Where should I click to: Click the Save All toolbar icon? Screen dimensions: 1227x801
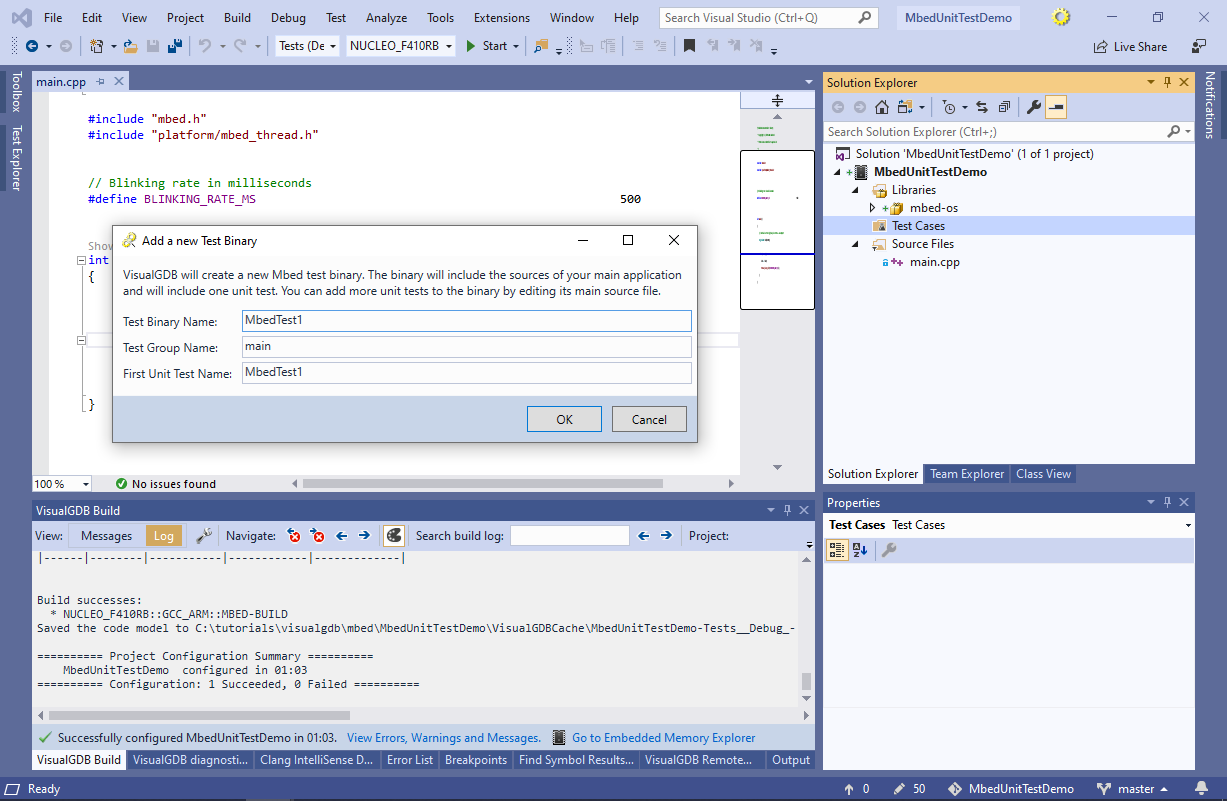[174, 46]
